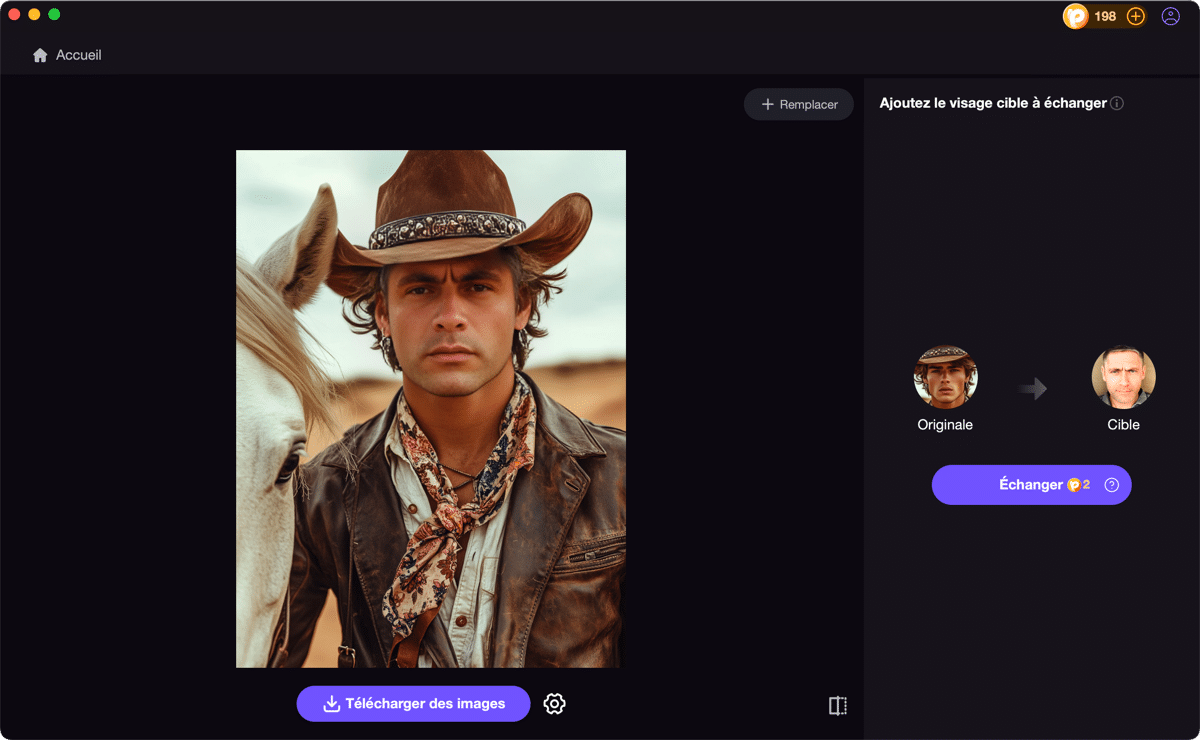Click the Échanger face swap button
The width and height of the screenshot is (1200, 740).
[x=1031, y=485]
